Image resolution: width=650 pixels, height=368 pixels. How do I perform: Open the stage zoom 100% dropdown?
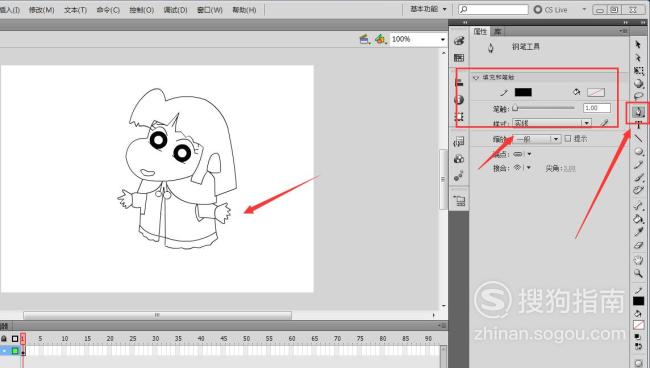coord(442,39)
